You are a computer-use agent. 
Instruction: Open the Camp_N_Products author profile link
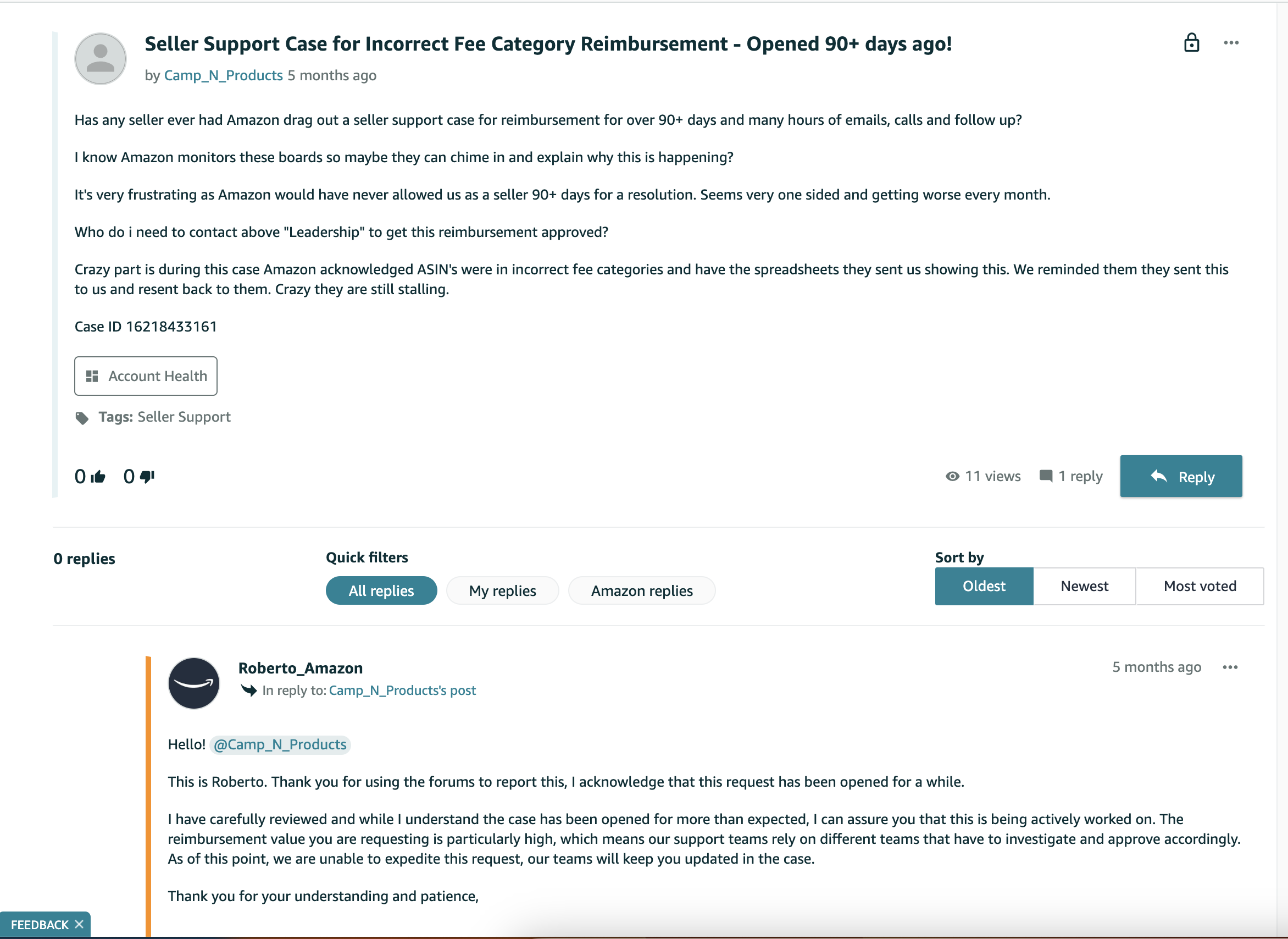click(x=223, y=75)
